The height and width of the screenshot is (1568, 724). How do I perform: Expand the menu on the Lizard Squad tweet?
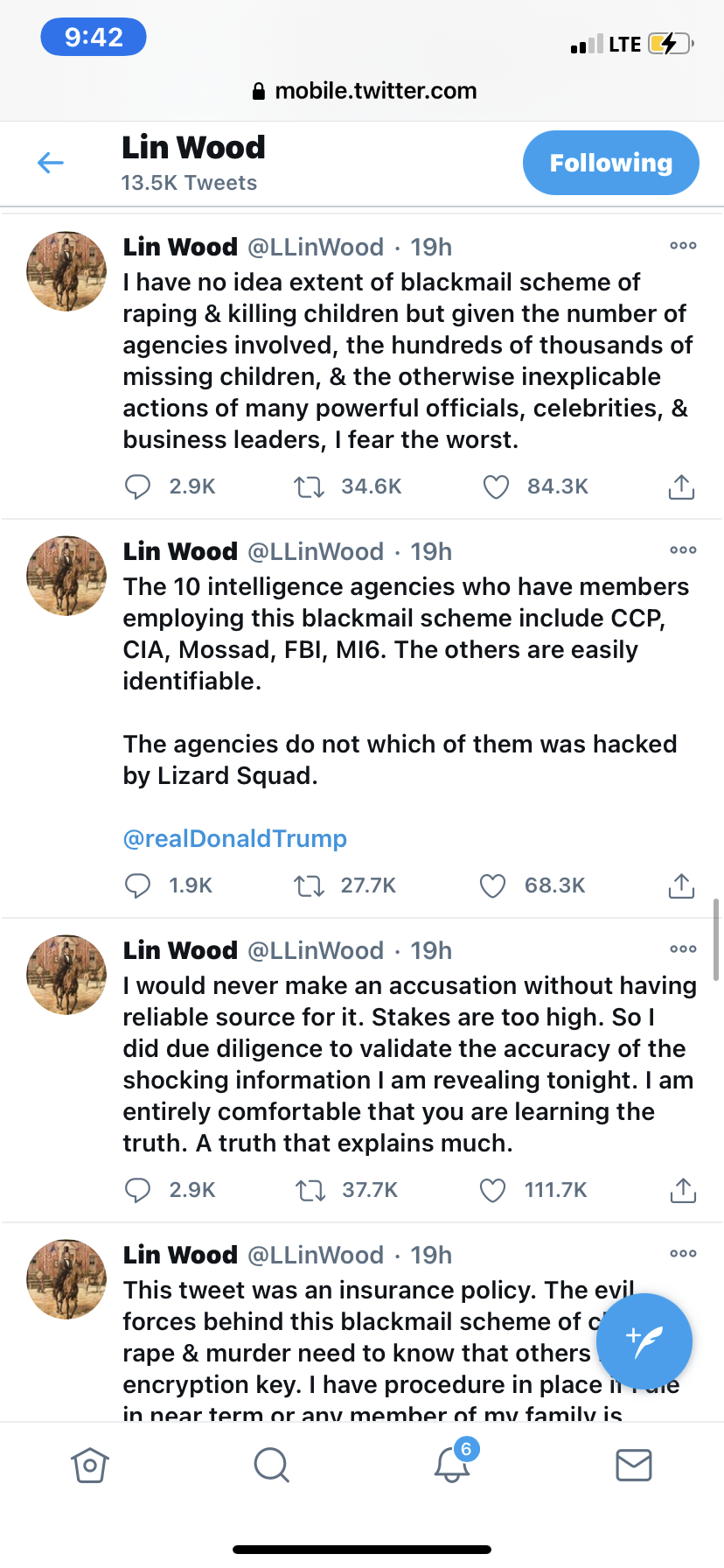pyautogui.click(x=683, y=550)
